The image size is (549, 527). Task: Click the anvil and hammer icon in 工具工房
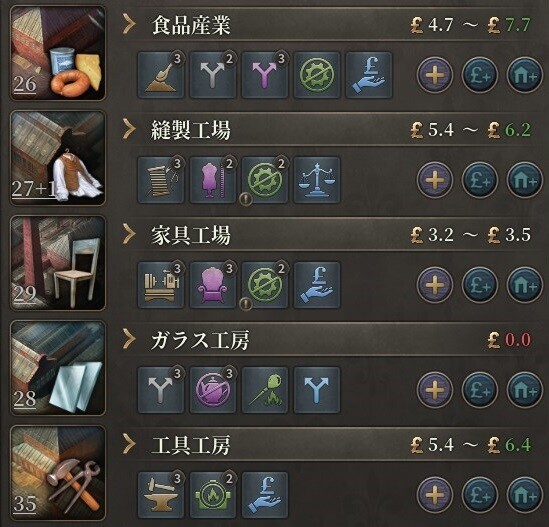161,495
